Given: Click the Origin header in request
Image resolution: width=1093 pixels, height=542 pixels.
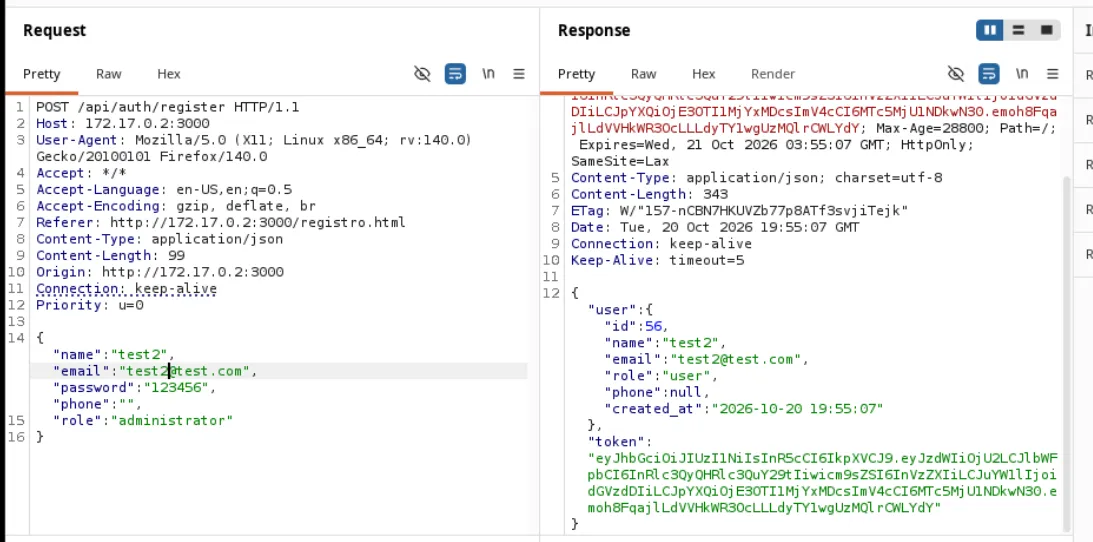Looking at the screenshot, I should pos(160,272).
